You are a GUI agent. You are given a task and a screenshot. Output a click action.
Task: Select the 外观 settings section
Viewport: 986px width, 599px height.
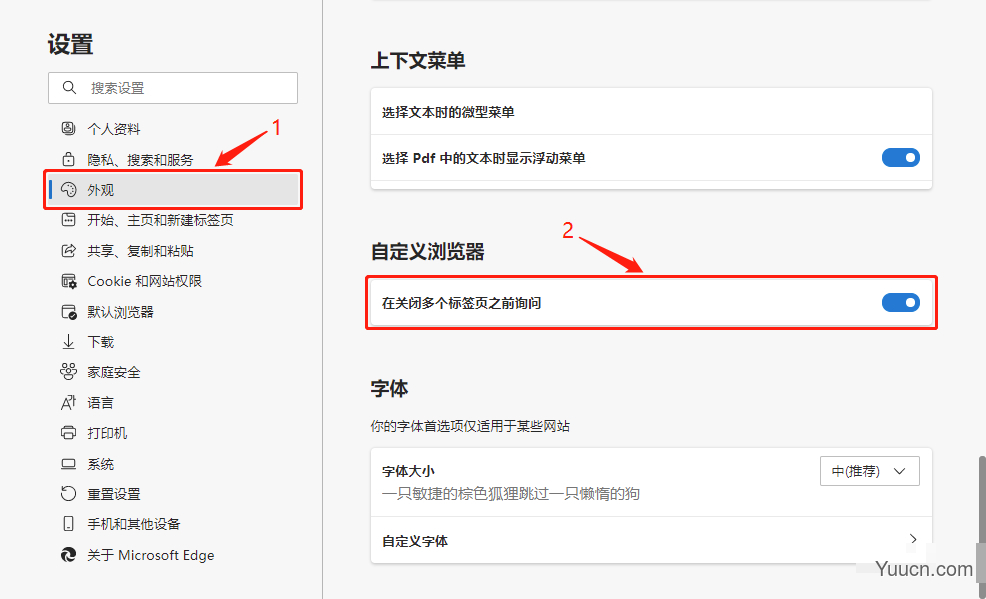173,189
